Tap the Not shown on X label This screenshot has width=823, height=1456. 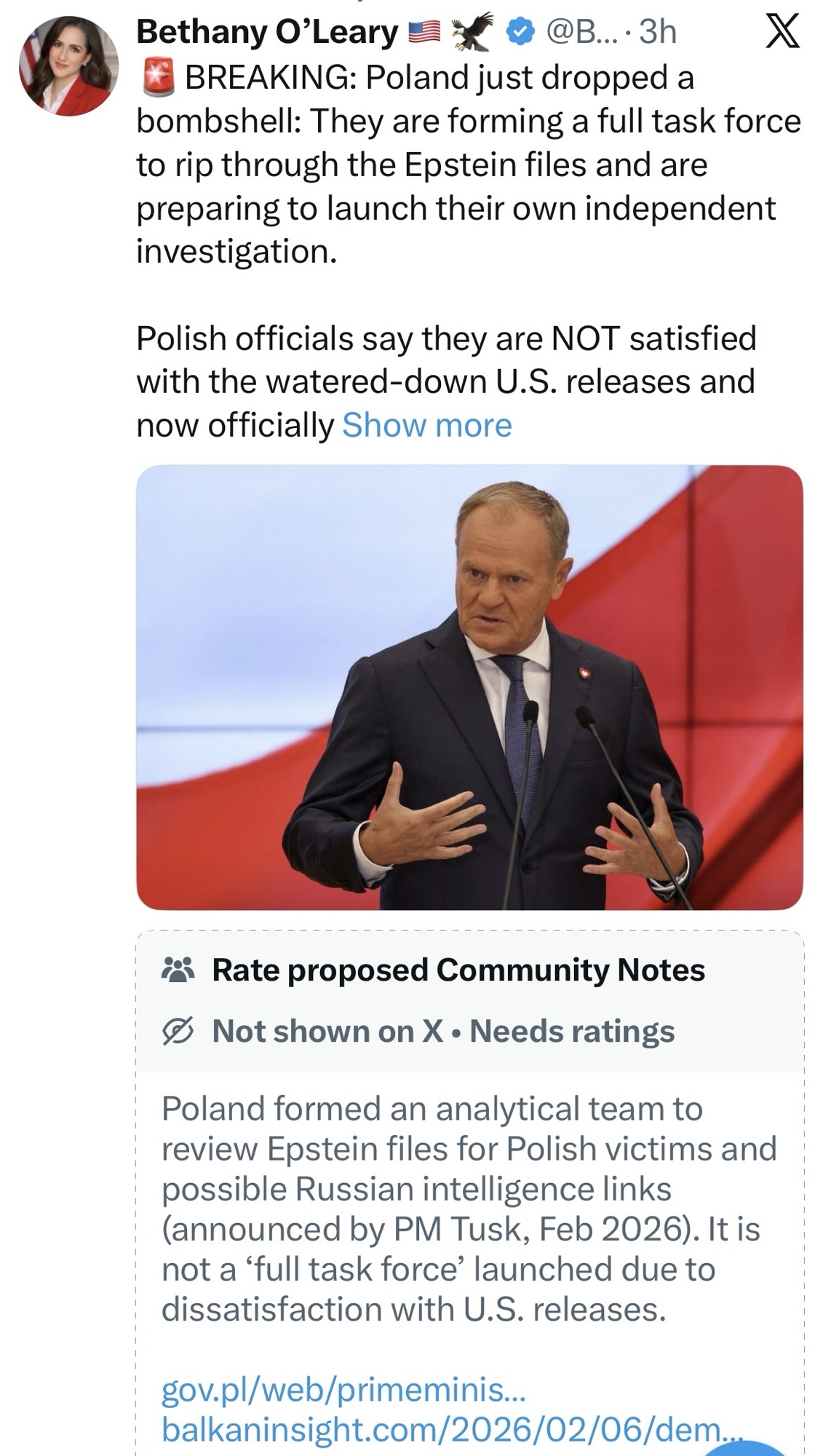tap(327, 1032)
